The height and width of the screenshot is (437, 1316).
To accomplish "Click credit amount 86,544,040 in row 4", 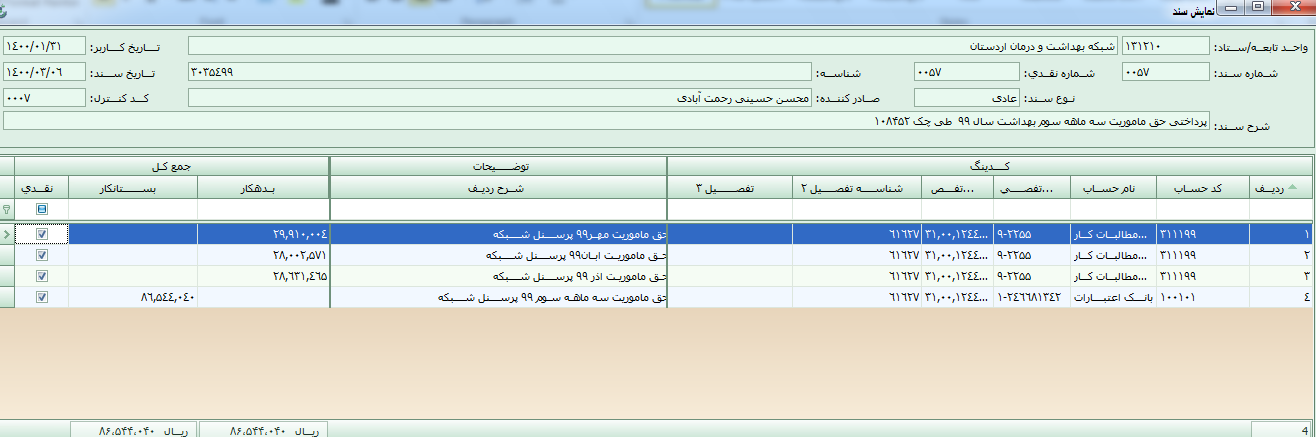I will coord(133,297).
